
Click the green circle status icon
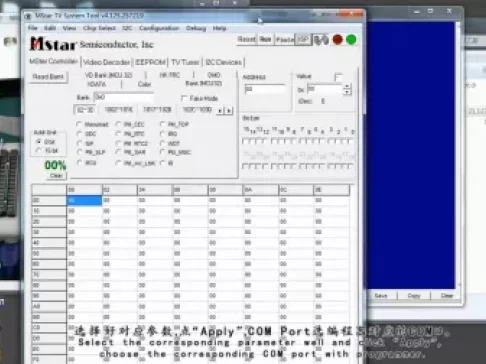point(351,40)
